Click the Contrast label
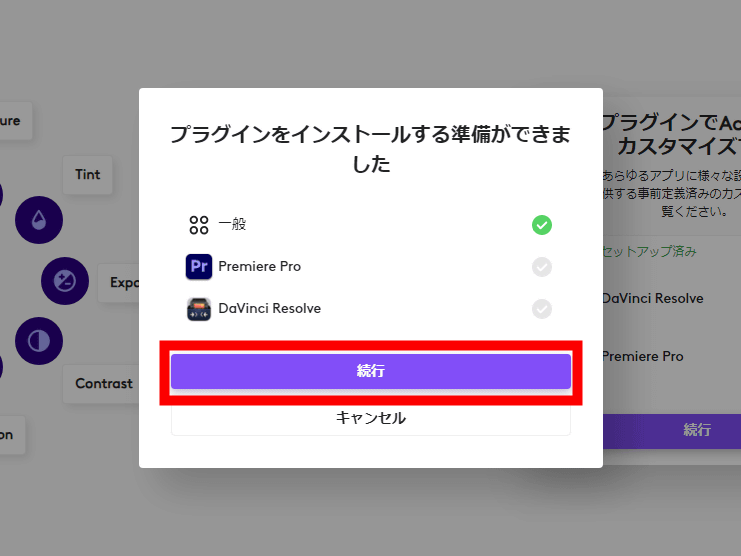The image size is (741, 556). pyautogui.click(x=102, y=384)
